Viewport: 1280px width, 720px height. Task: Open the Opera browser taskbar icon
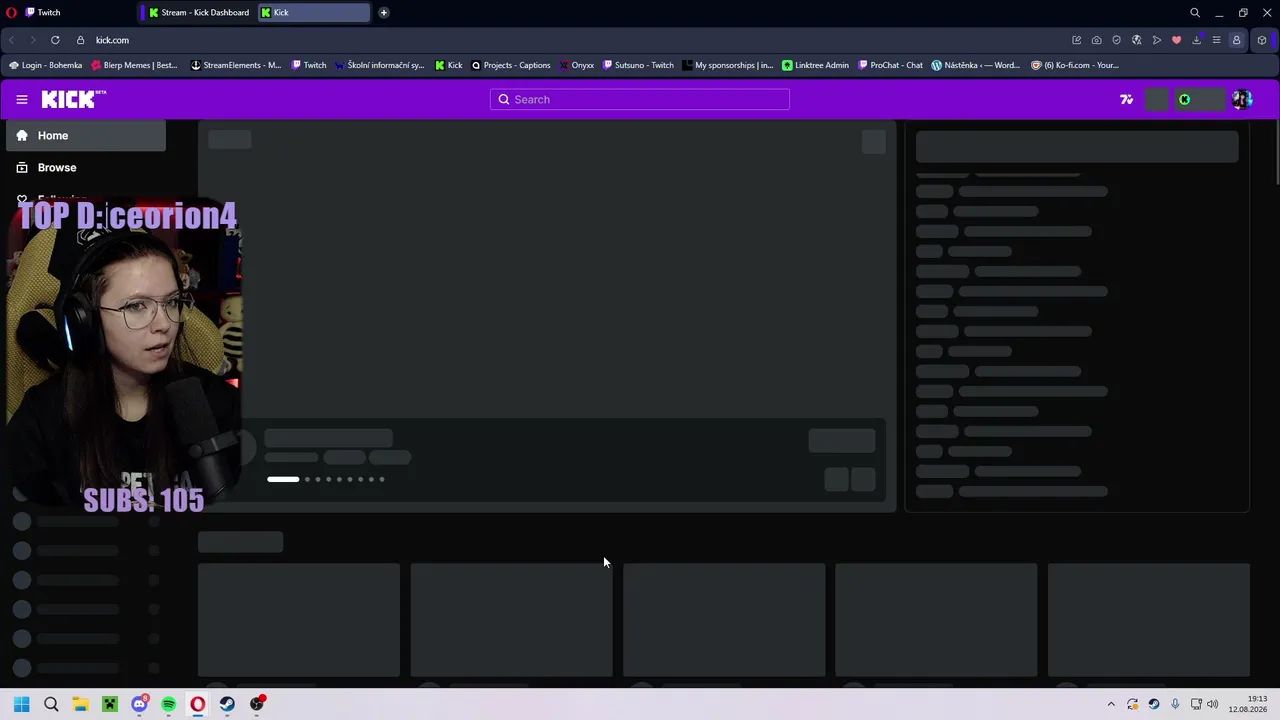[x=198, y=704]
